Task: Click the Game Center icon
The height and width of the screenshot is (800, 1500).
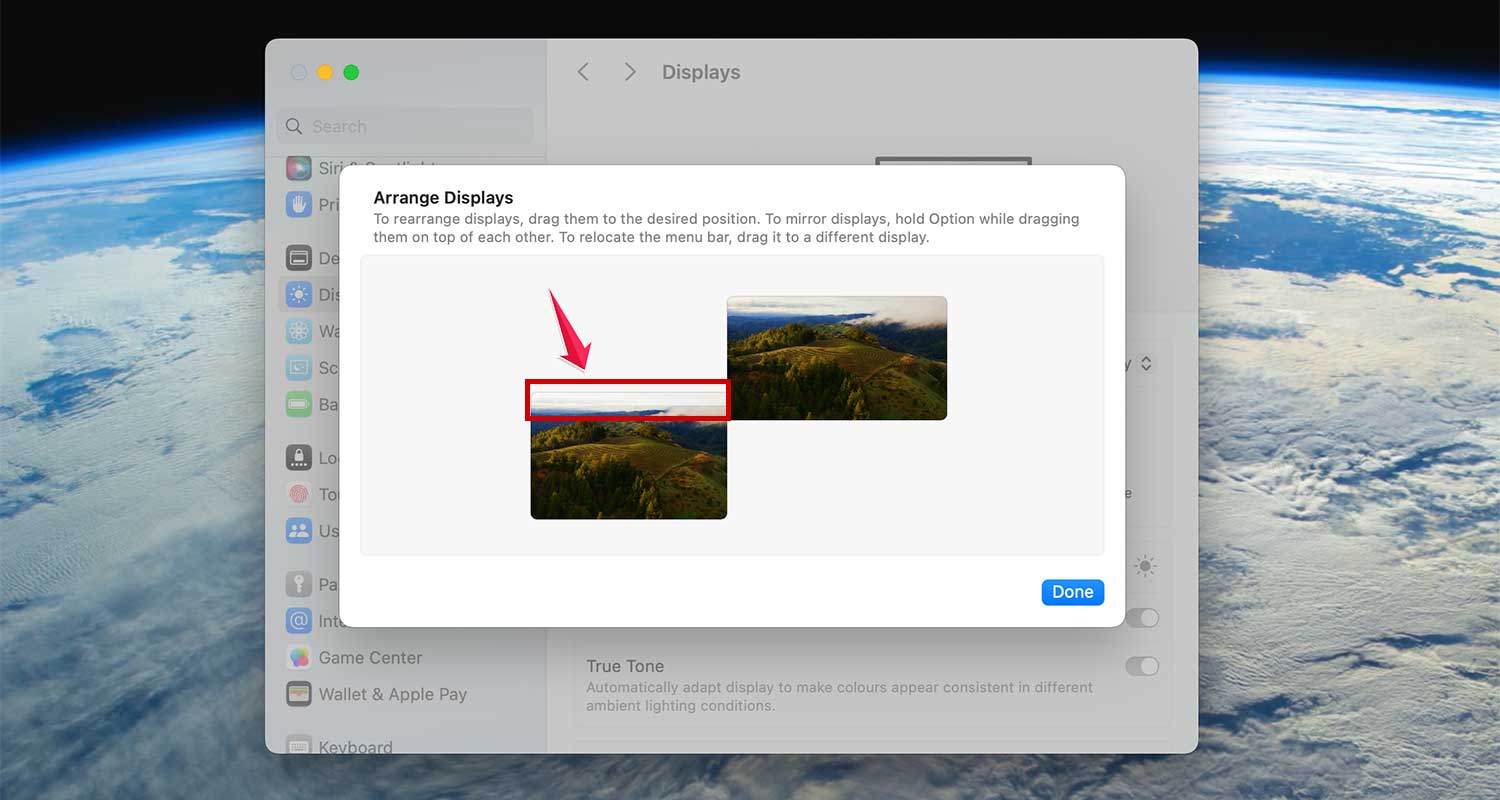Action: click(299, 657)
